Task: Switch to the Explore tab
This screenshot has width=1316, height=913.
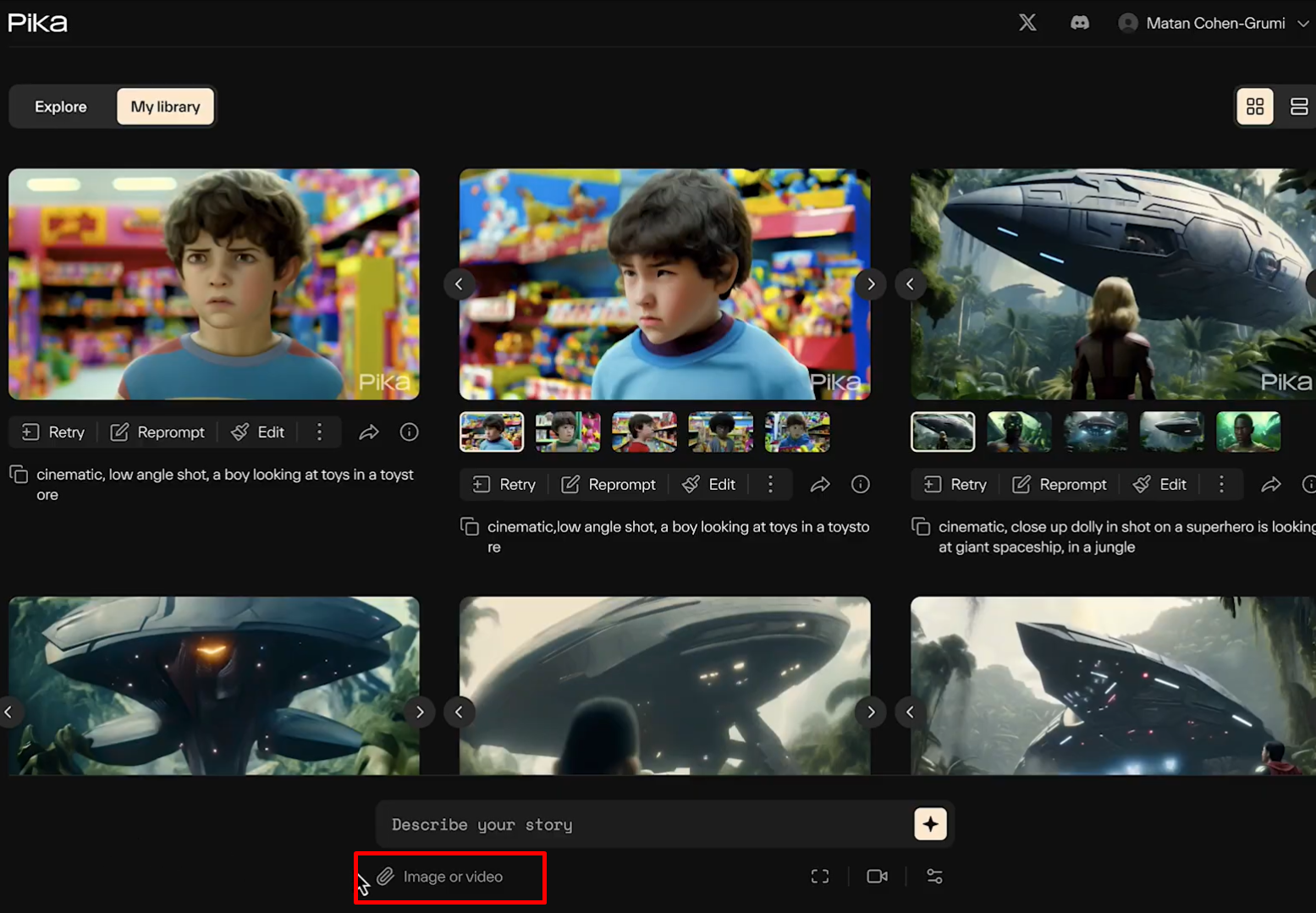Action: pos(60,106)
